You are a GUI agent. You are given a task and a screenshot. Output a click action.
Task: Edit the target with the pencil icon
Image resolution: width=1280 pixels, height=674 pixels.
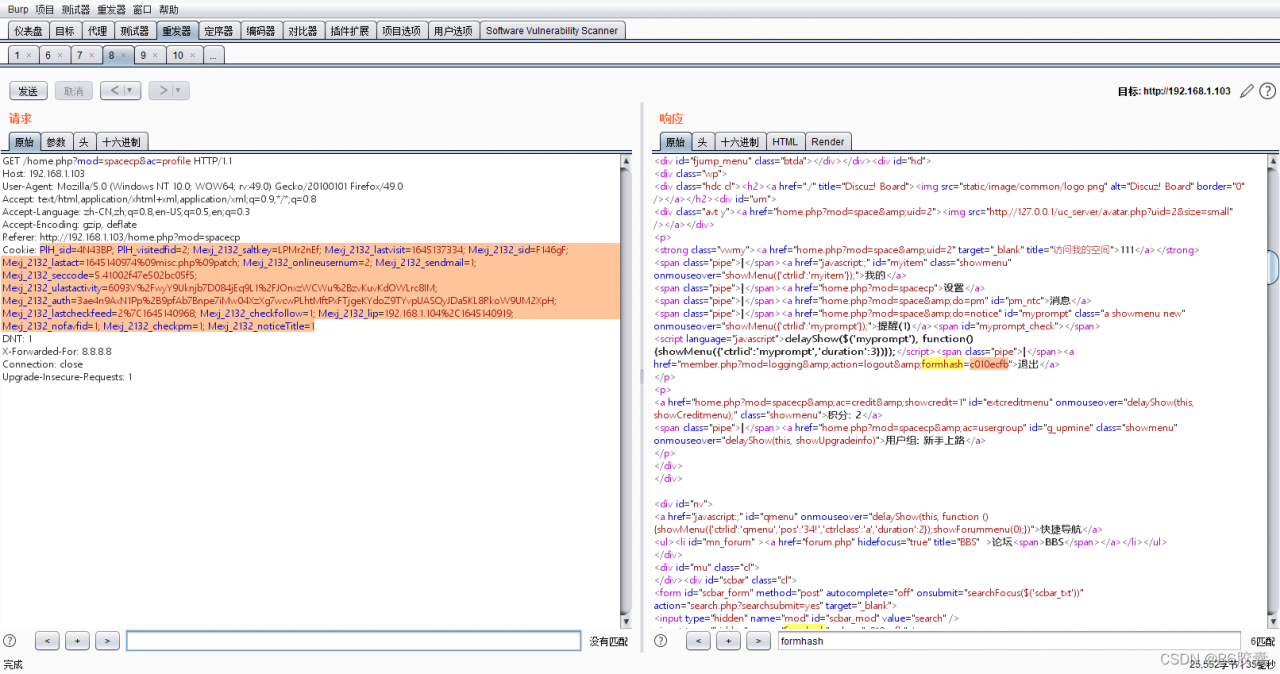pyautogui.click(x=1246, y=91)
